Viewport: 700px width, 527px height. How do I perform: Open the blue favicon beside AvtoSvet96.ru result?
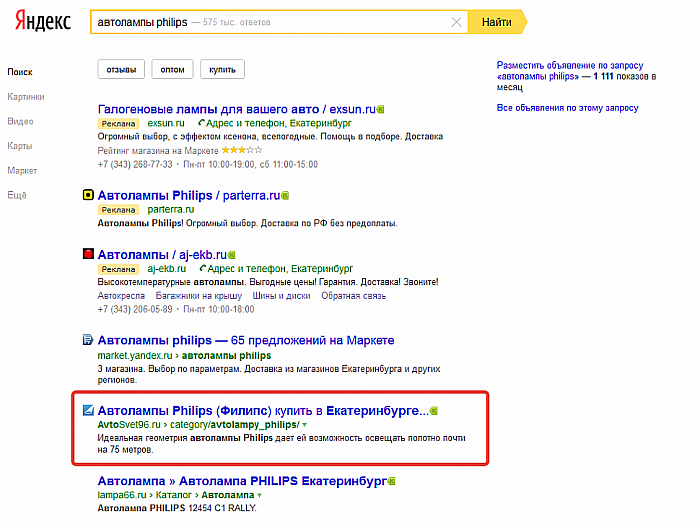pos(88,410)
